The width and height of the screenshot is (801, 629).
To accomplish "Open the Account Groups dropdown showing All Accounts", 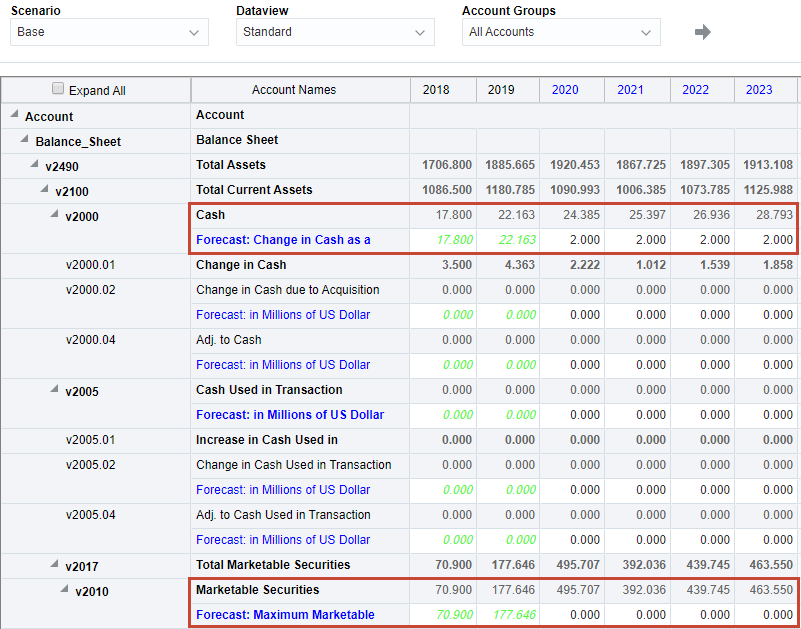I will [560, 31].
